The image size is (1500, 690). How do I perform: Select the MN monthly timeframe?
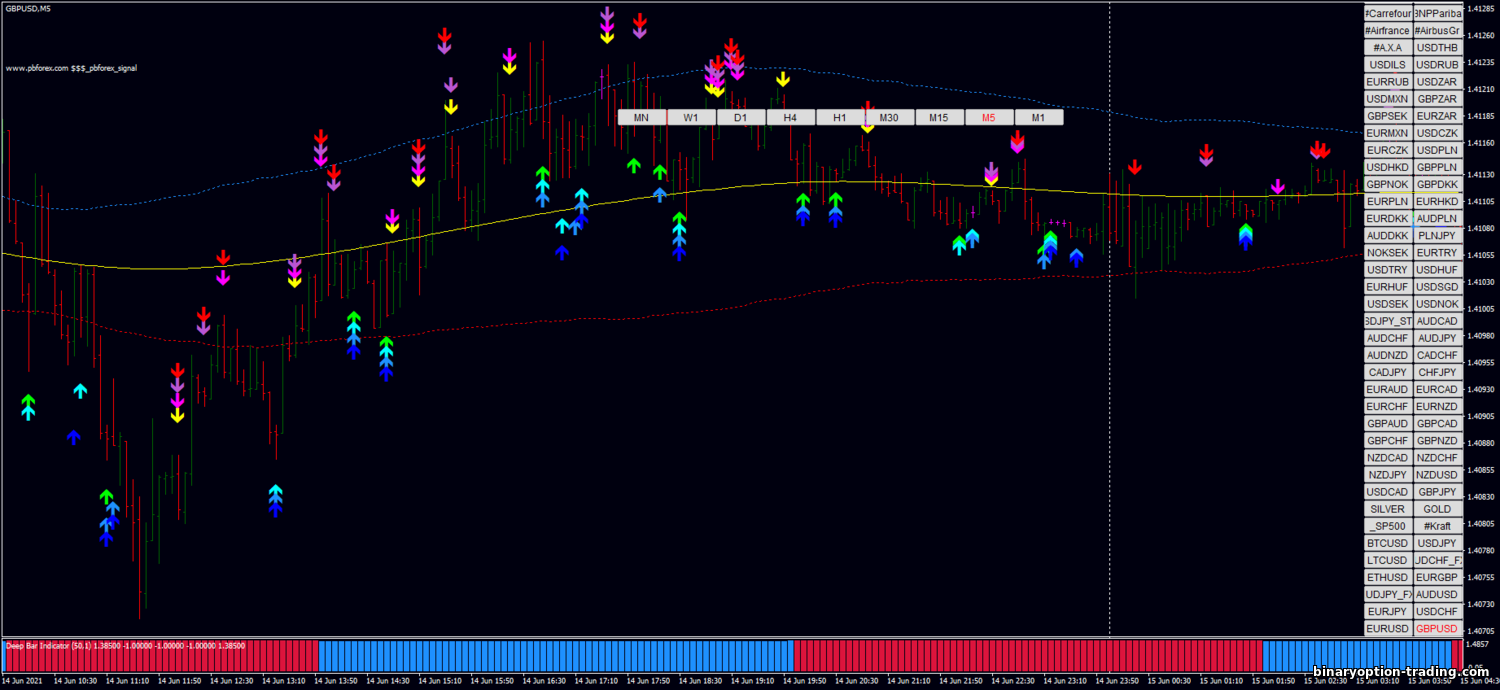click(641, 118)
